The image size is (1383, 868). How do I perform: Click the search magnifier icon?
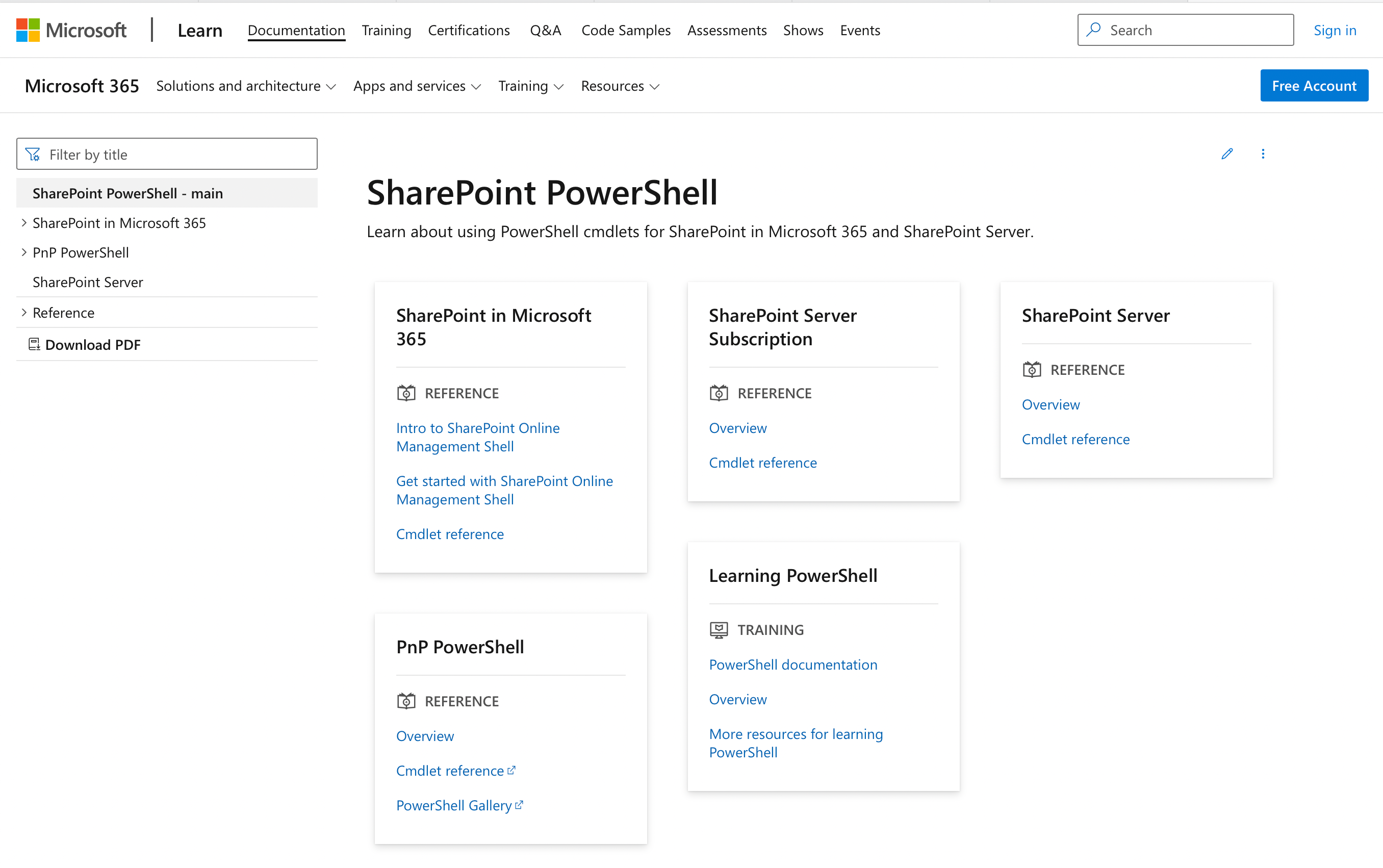pyautogui.click(x=1094, y=29)
